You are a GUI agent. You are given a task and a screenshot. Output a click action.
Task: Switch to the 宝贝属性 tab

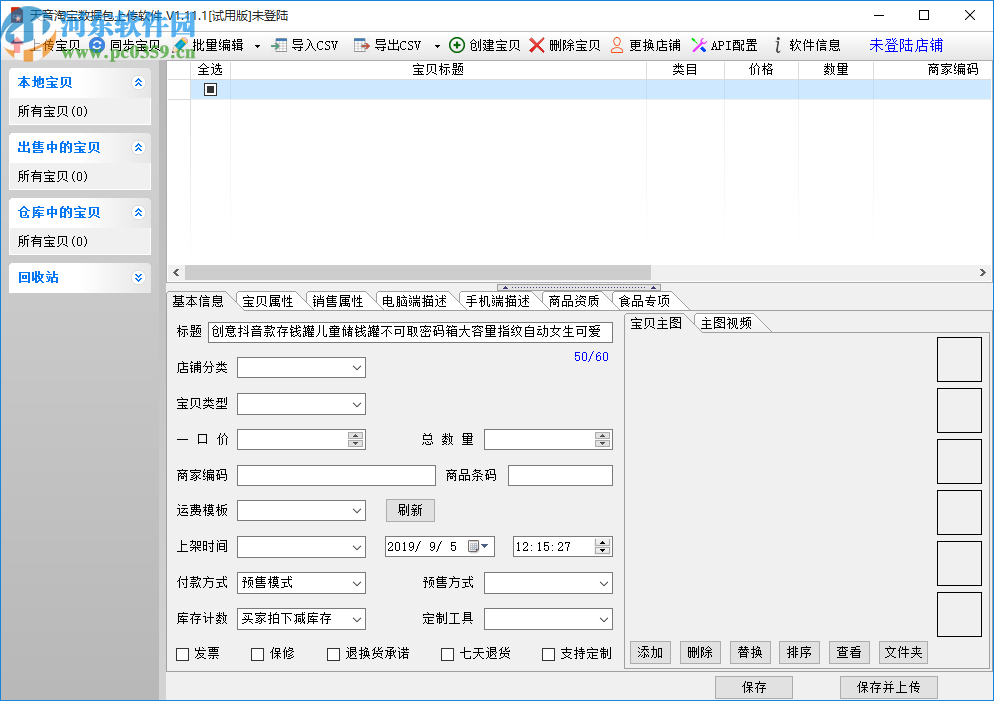pyautogui.click(x=268, y=301)
